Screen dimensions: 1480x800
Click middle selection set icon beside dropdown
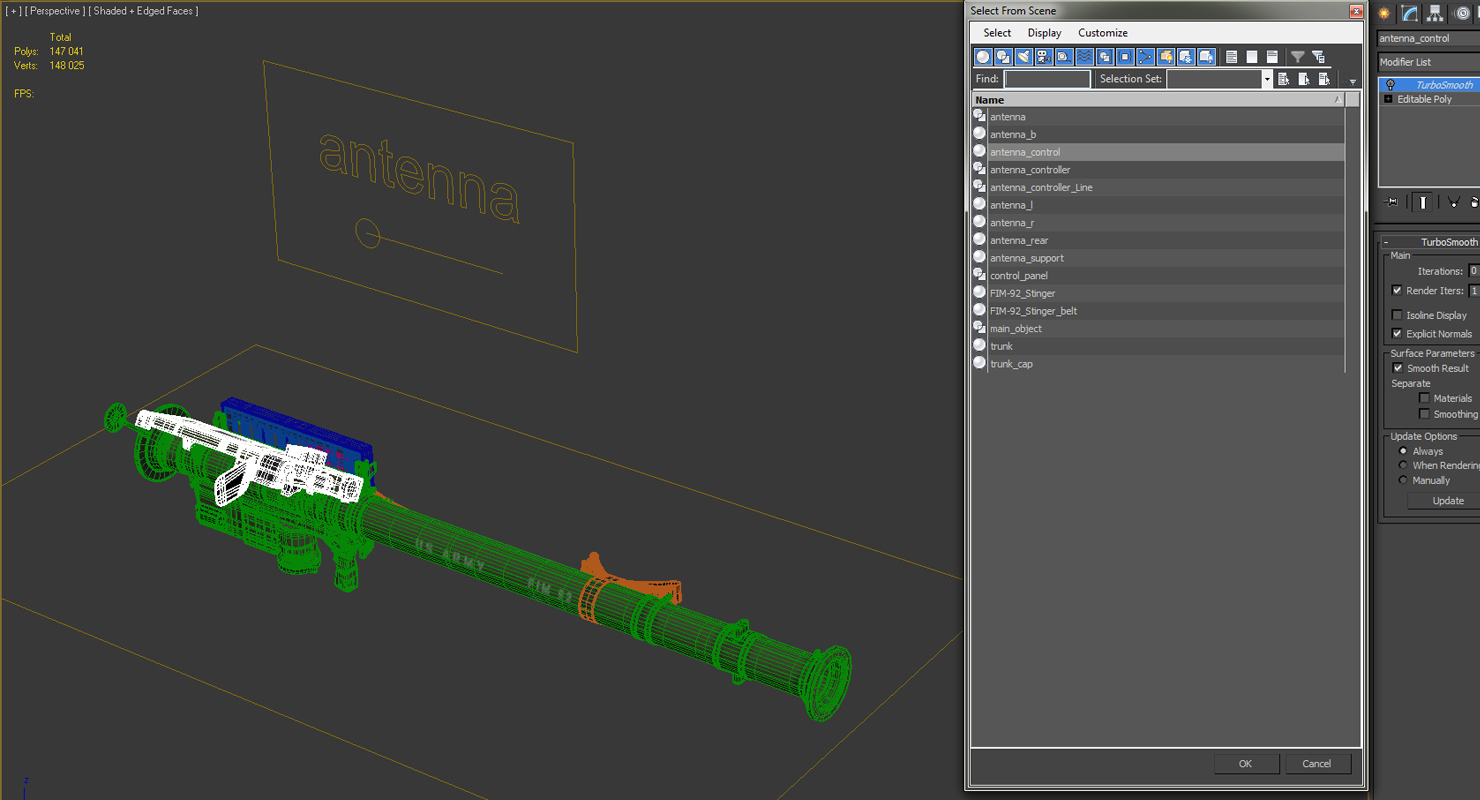pyautogui.click(x=1304, y=79)
